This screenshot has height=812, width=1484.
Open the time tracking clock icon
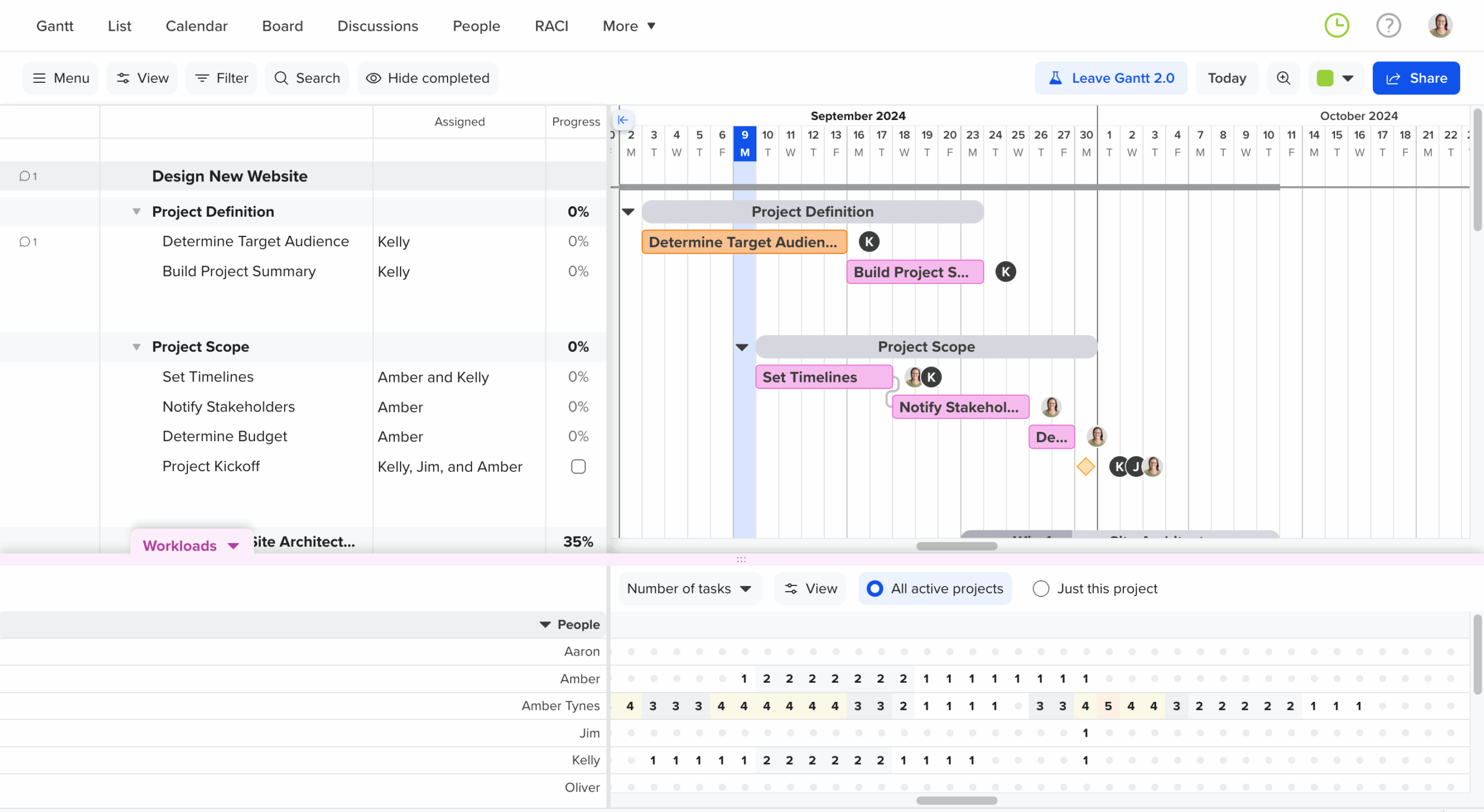coord(1337,26)
